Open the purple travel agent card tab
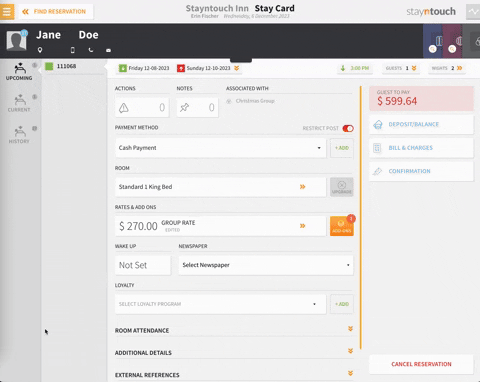The height and width of the screenshot is (382, 480). (x=452, y=41)
